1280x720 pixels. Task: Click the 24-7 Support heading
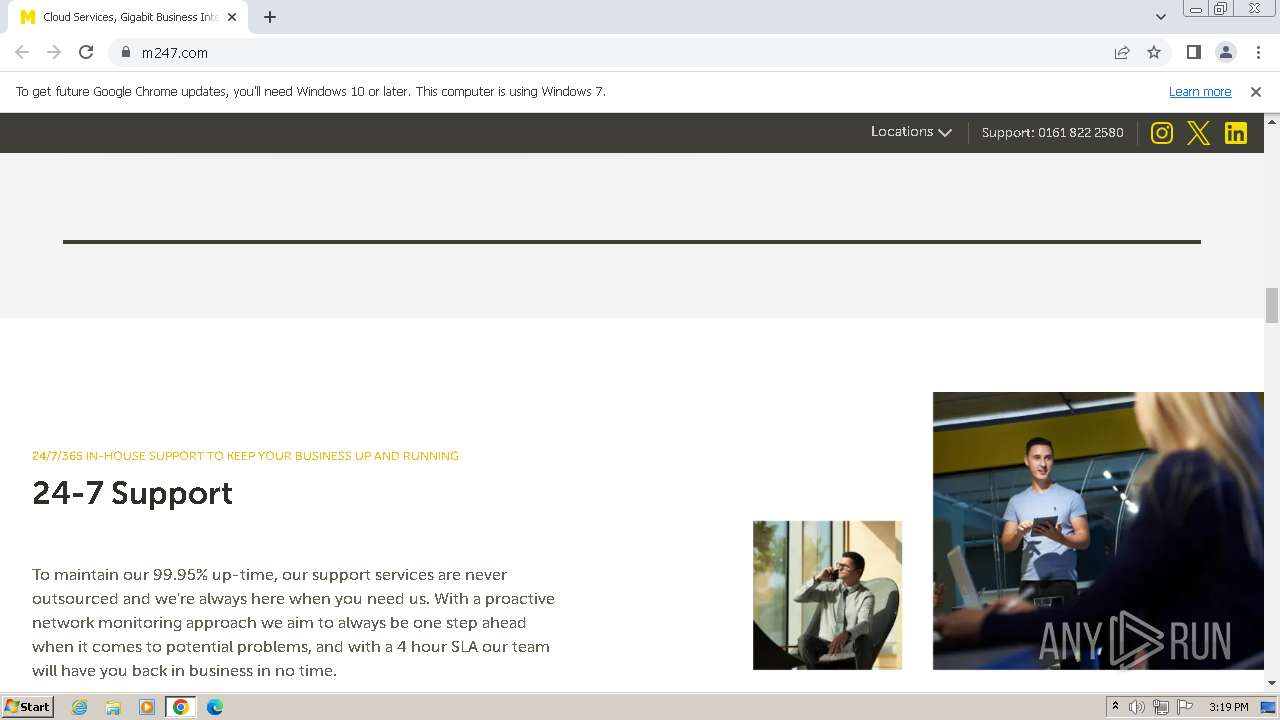132,493
